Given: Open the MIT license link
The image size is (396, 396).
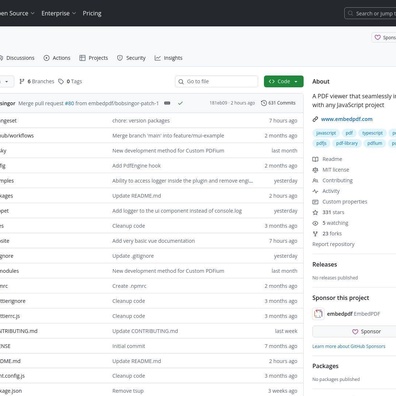Looking at the screenshot, I should click(331, 170).
